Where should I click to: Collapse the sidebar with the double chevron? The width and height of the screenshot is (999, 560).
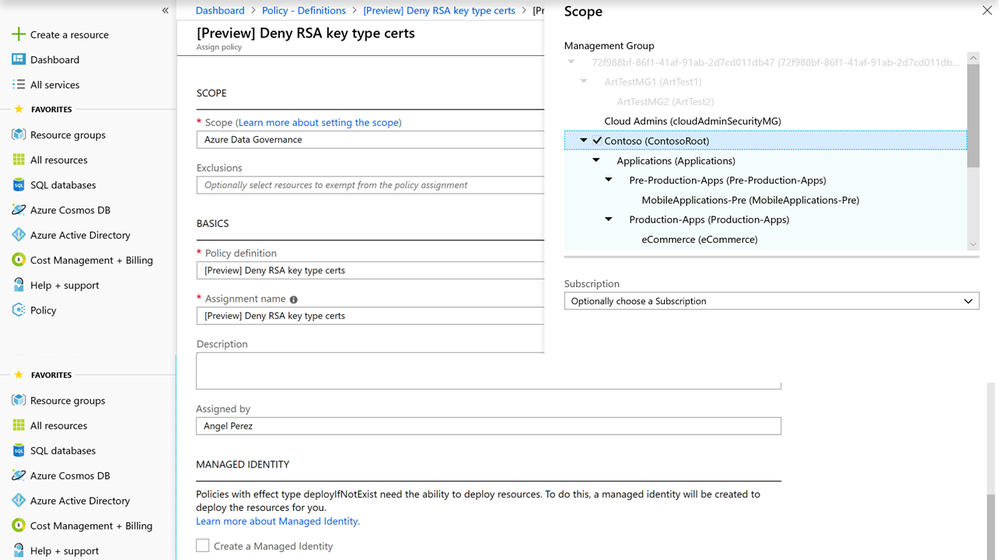165,10
